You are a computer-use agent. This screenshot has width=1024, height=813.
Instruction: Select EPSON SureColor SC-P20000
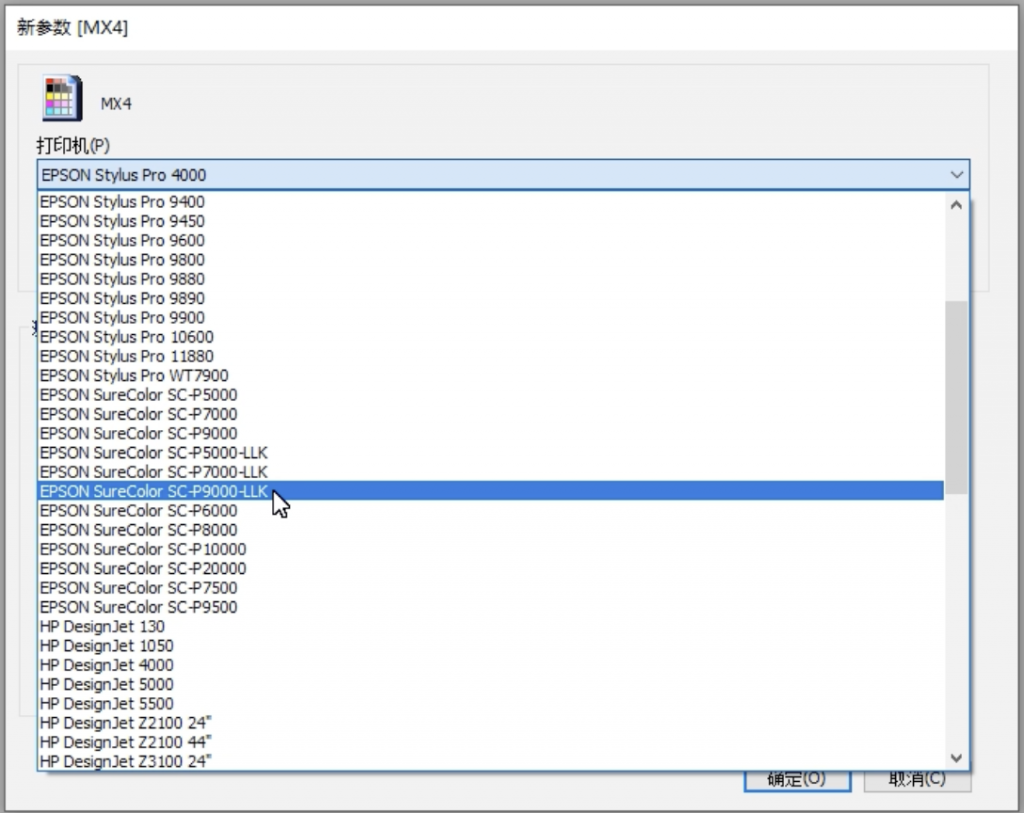point(490,569)
